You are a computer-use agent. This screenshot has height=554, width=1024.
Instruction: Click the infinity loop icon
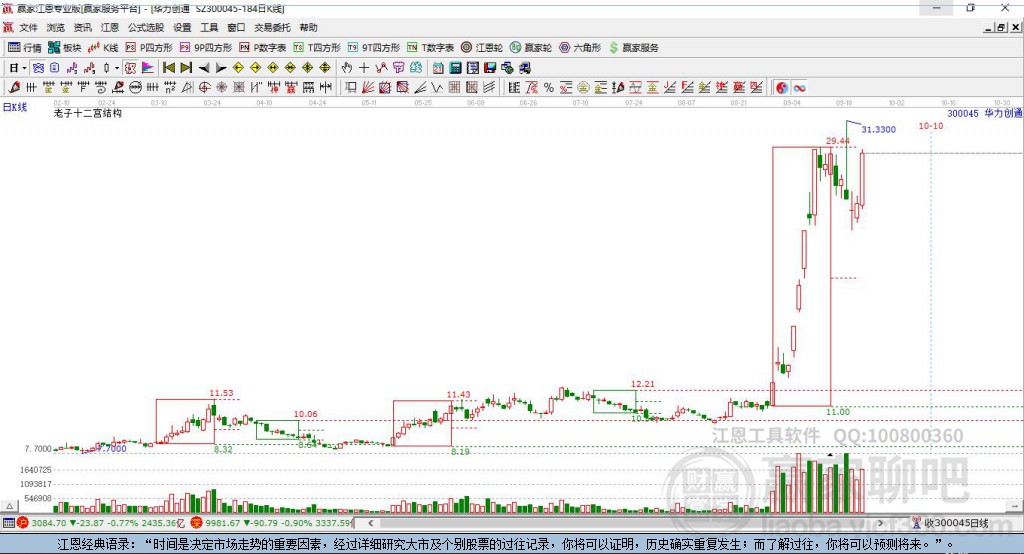[799, 88]
